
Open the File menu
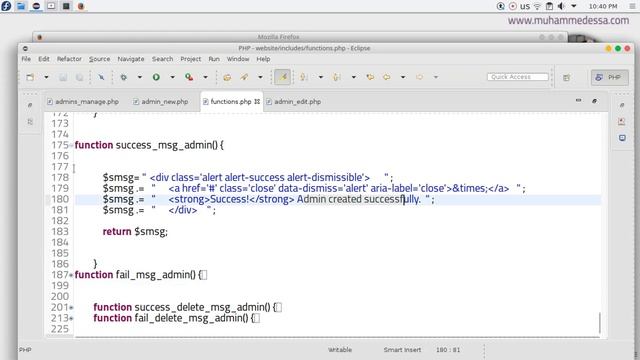pyautogui.click(x=26, y=59)
